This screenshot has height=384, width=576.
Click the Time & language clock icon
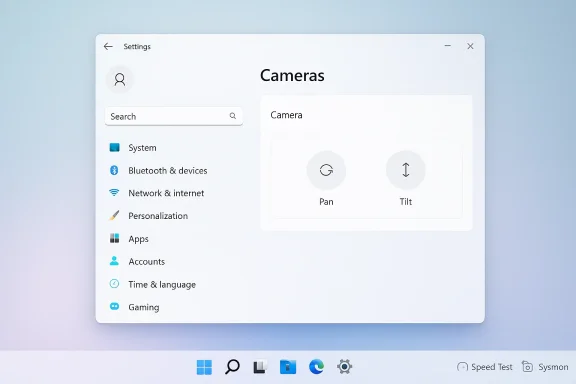tap(114, 284)
